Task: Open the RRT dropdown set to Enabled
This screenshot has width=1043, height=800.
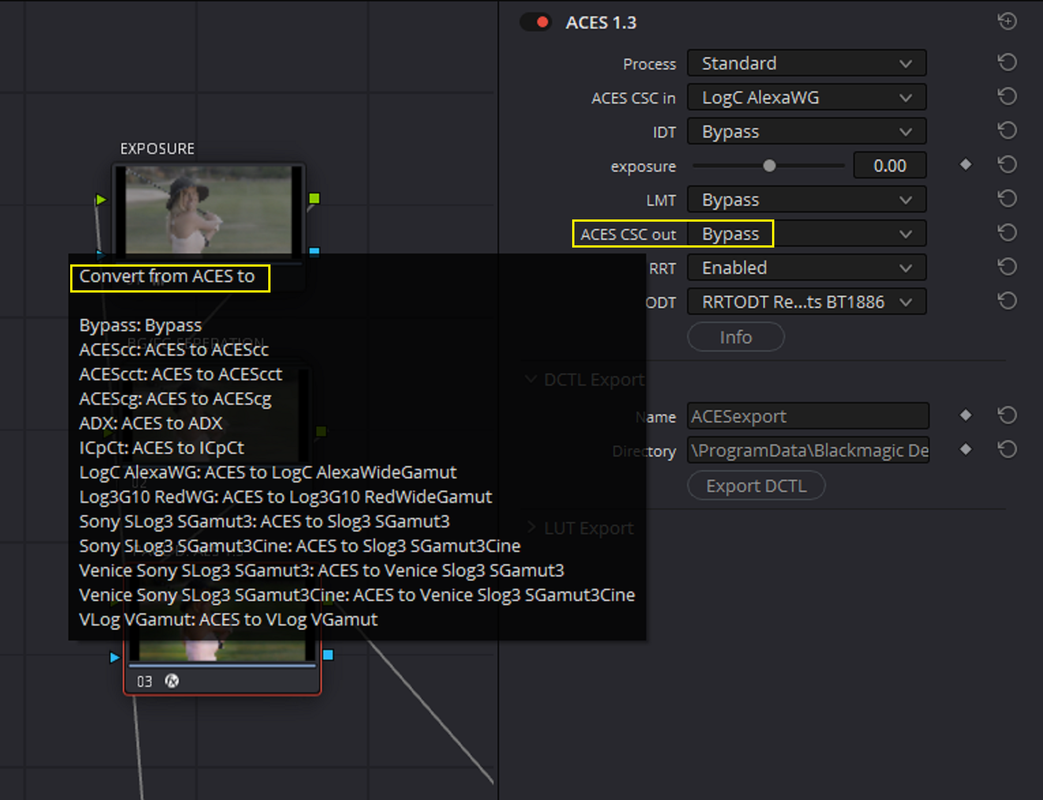Action: point(806,268)
